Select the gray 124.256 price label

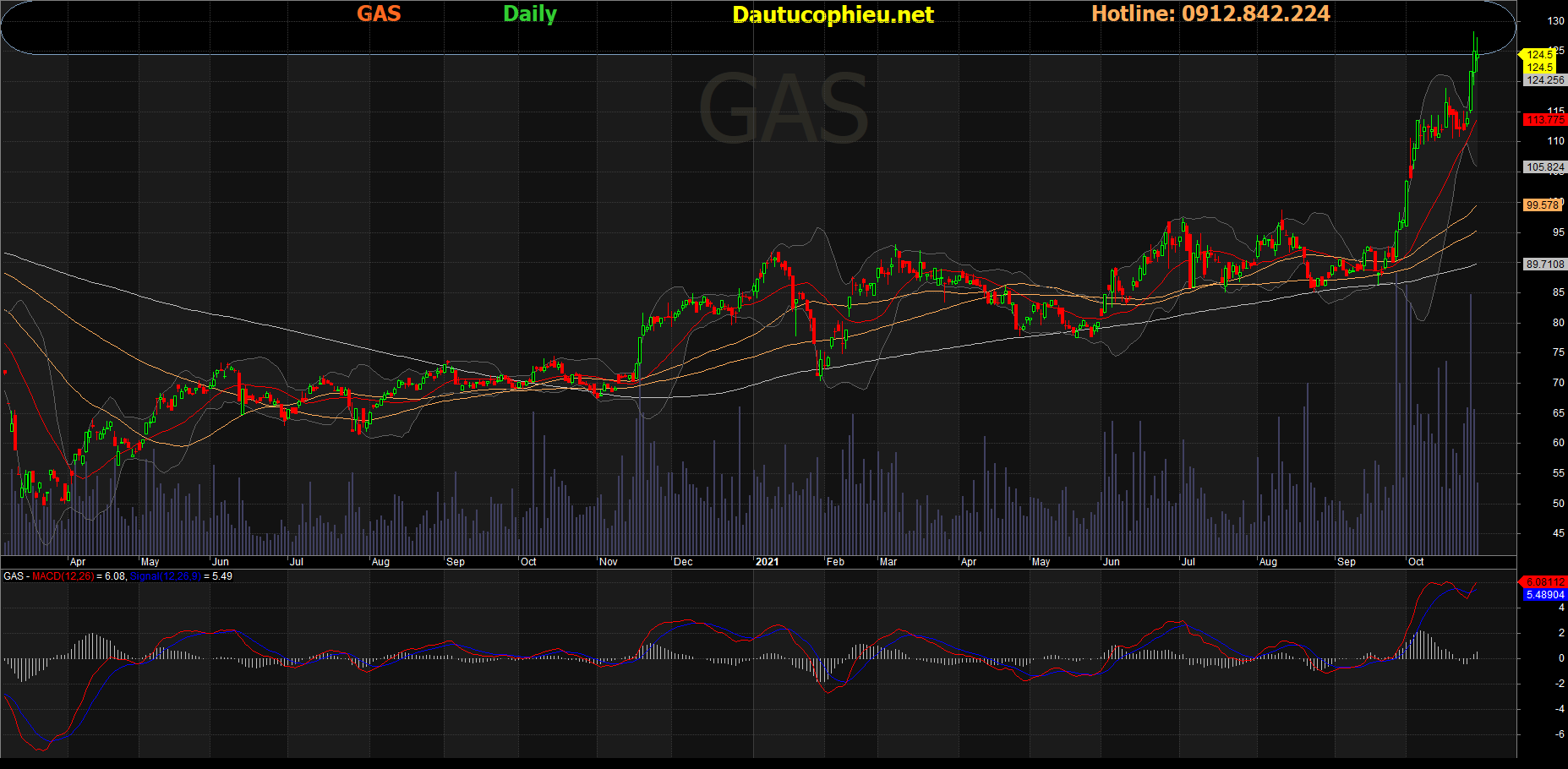[1544, 80]
